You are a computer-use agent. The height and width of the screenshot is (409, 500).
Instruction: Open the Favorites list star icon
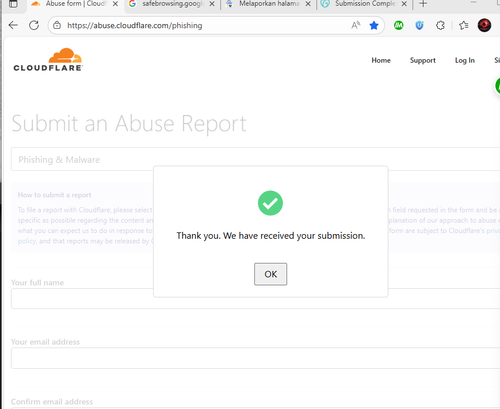click(x=463, y=25)
